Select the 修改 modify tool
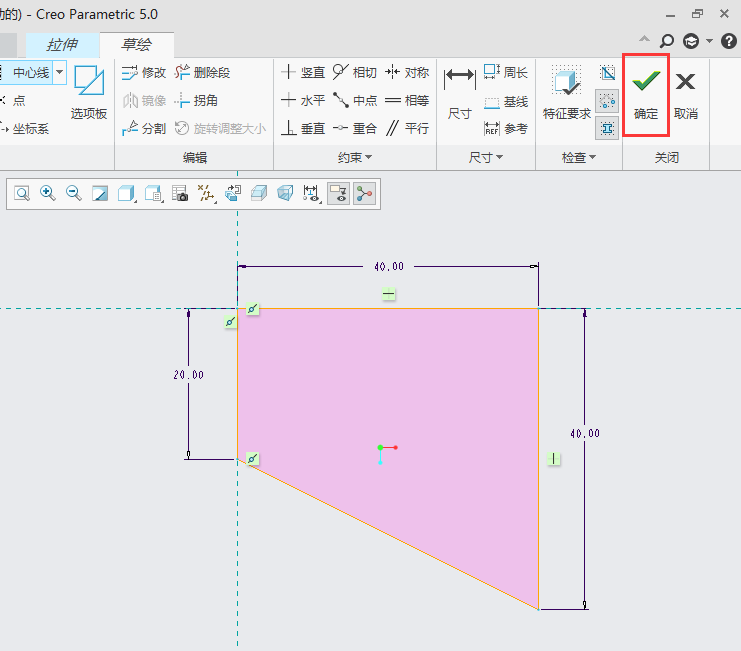The height and width of the screenshot is (651, 741). point(143,73)
